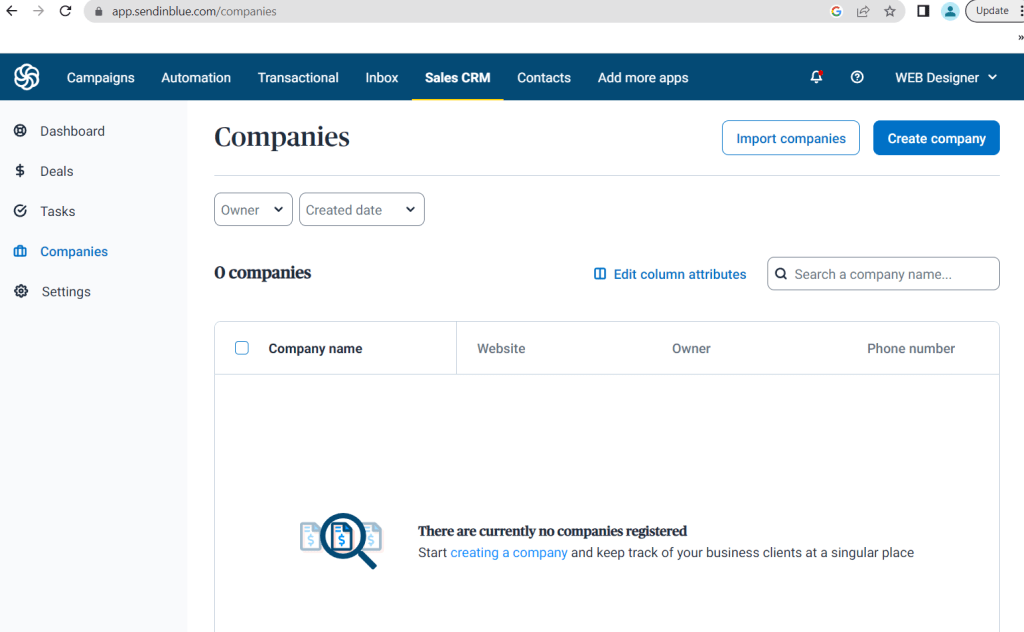Expand the WEB Designer account menu

(946, 77)
